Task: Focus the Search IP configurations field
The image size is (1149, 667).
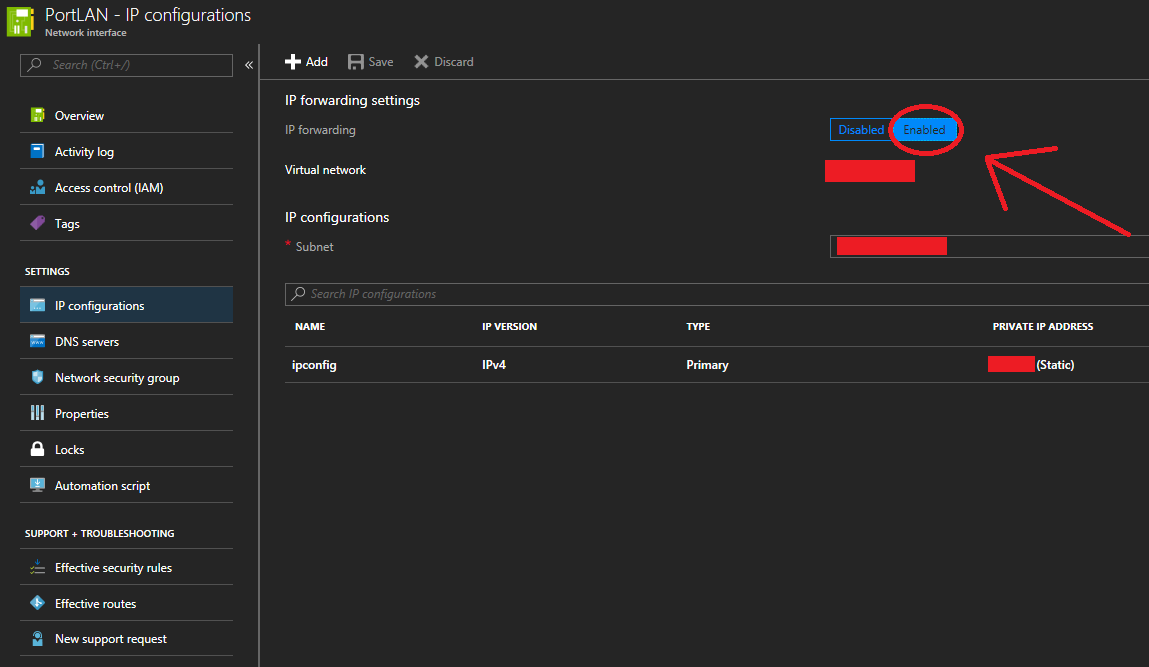Action: click(x=717, y=294)
